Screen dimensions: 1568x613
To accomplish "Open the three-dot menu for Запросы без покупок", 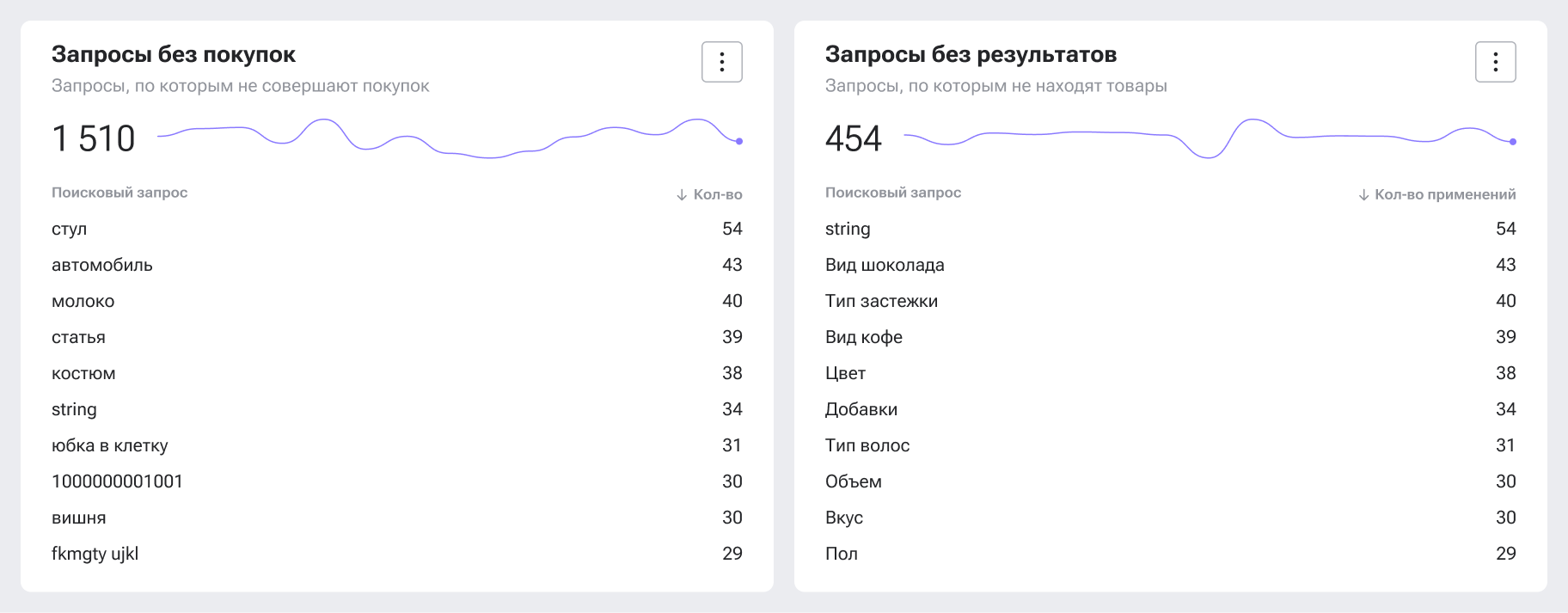I will (x=721, y=62).
